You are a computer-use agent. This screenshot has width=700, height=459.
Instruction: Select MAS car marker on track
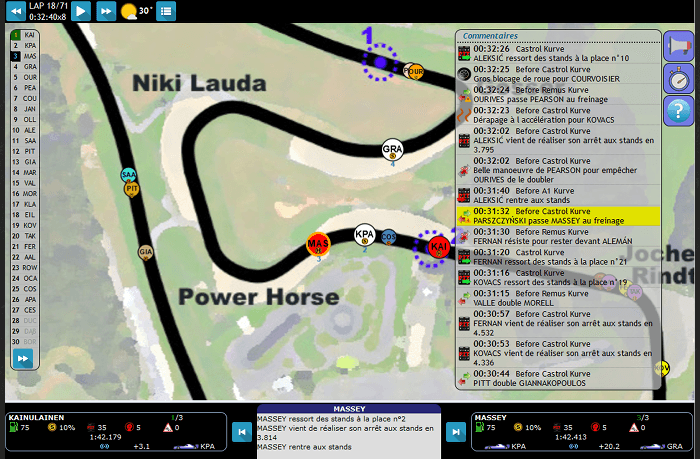tap(318, 244)
